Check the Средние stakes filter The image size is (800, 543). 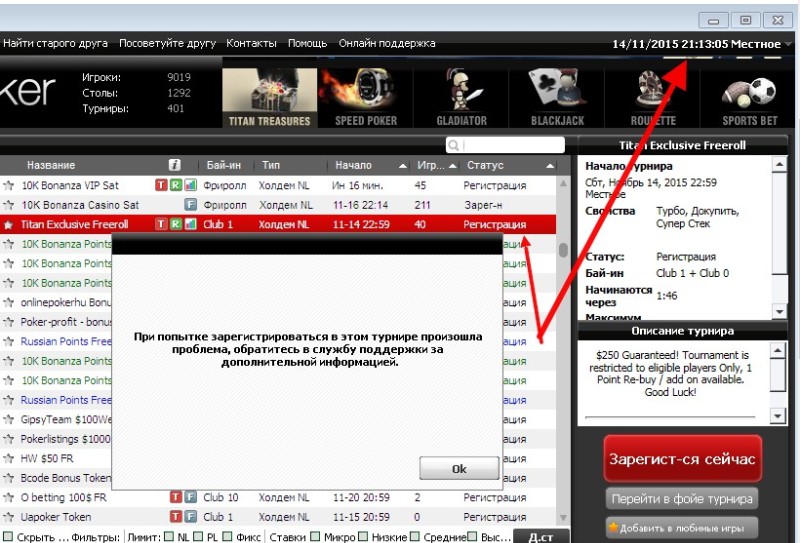(415, 537)
